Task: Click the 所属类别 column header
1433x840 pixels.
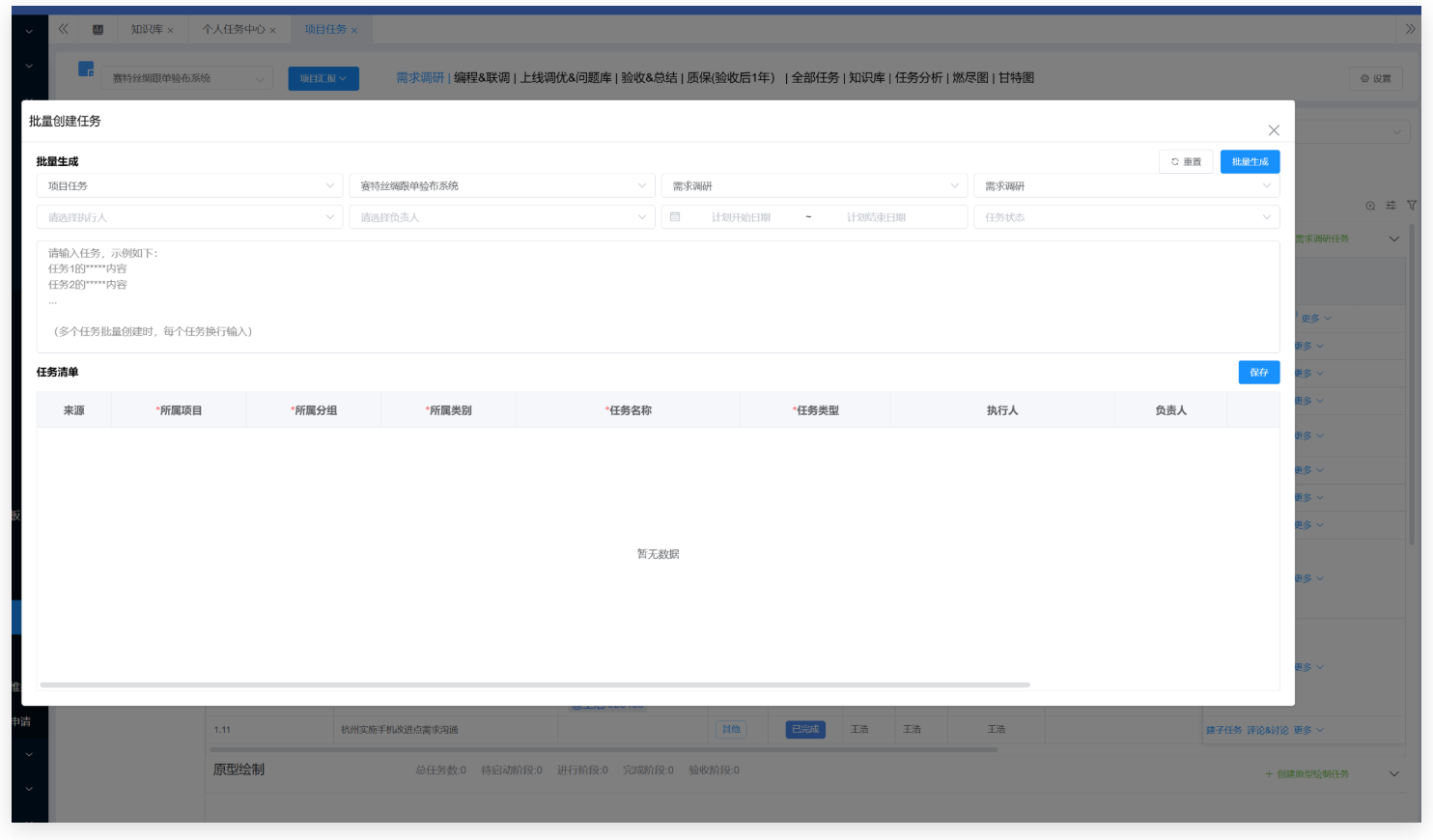Action: pyautogui.click(x=448, y=410)
